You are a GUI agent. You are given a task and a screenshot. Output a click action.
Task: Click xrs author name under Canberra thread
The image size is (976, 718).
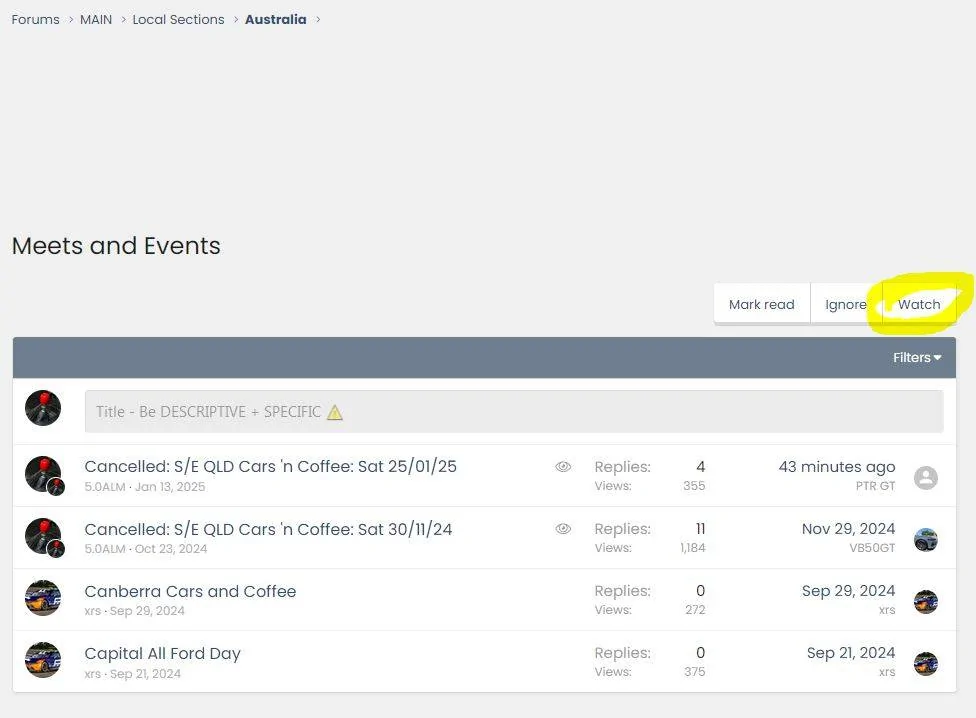coord(92,611)
